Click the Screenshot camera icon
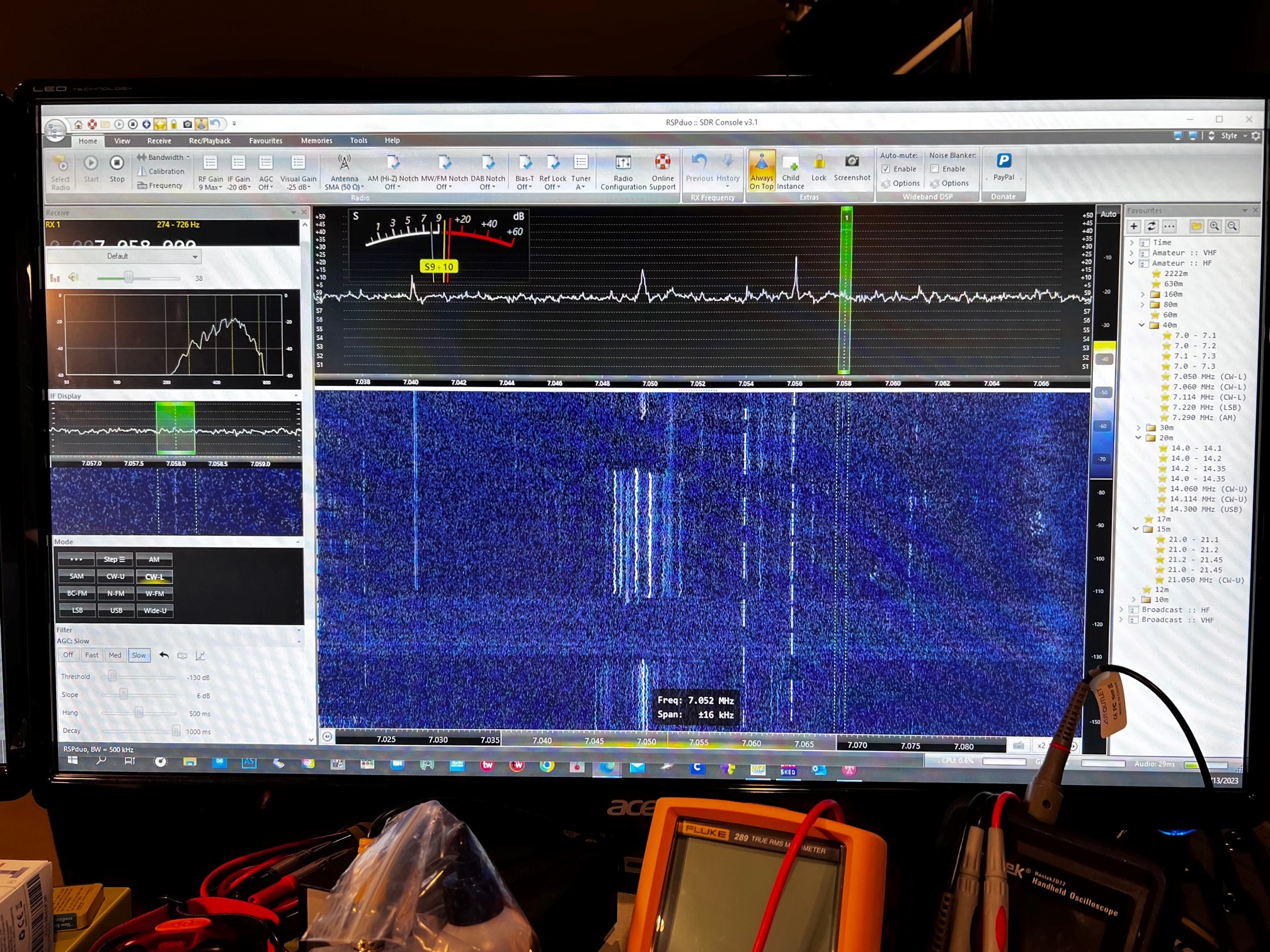 (x=851, y=162)
